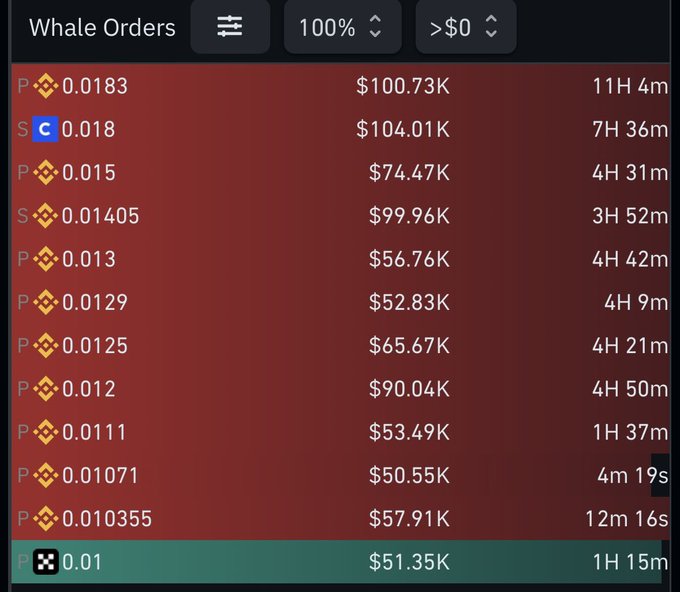Click the OKX icon in the 0.01 row
This screenshot has height=592, width=680.
coord(46,562)
